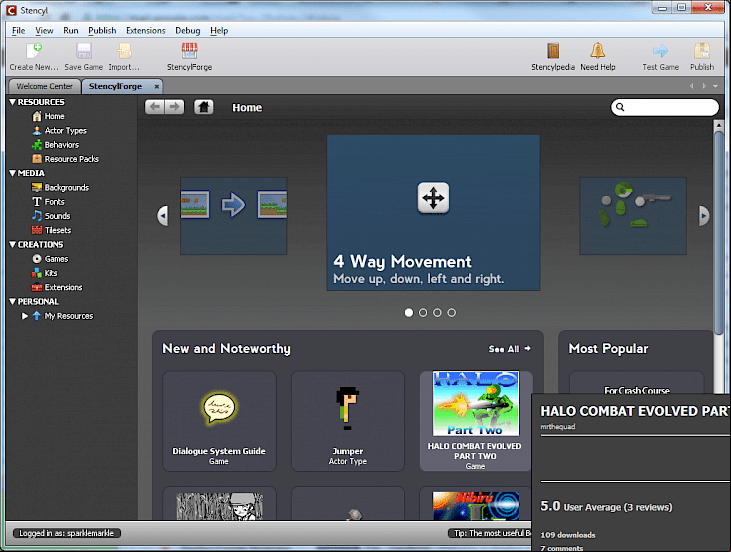Open the Jumper Actor Type card

click(x=348, y=421)
